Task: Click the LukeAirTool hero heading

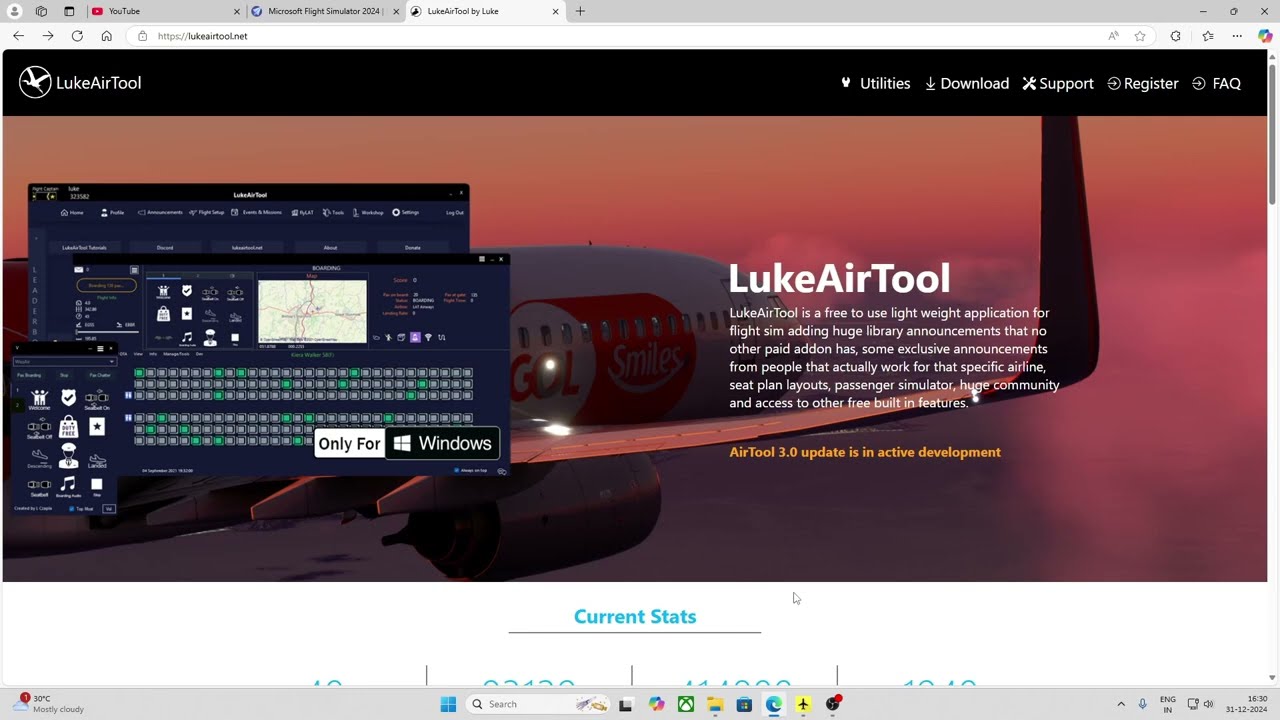Action: coord(839,278)
